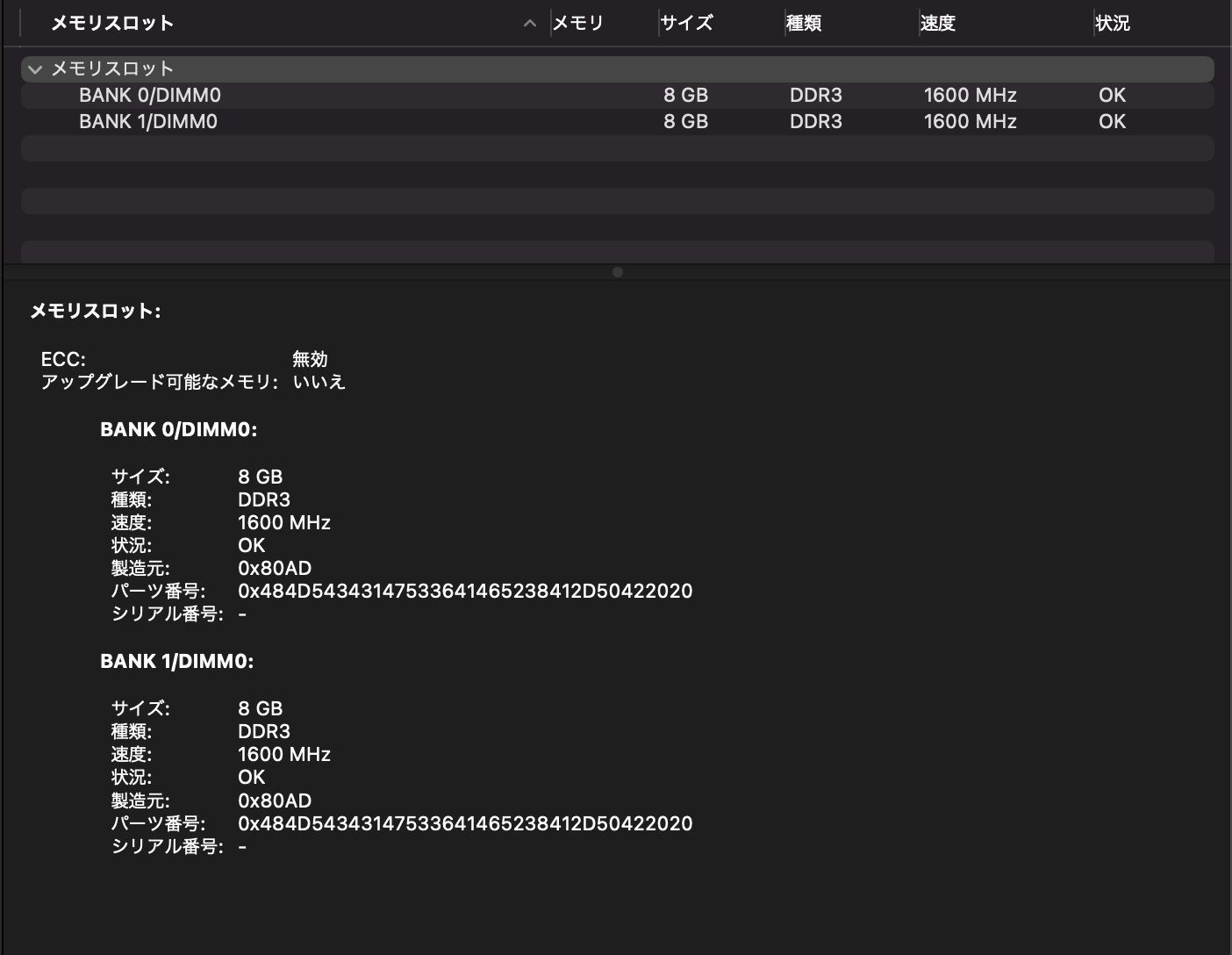This screenshot has height=955, width=1232.
Task: Click the 1600 MHz speed of BANK 1/DIMM0
Action: point(969,121)
